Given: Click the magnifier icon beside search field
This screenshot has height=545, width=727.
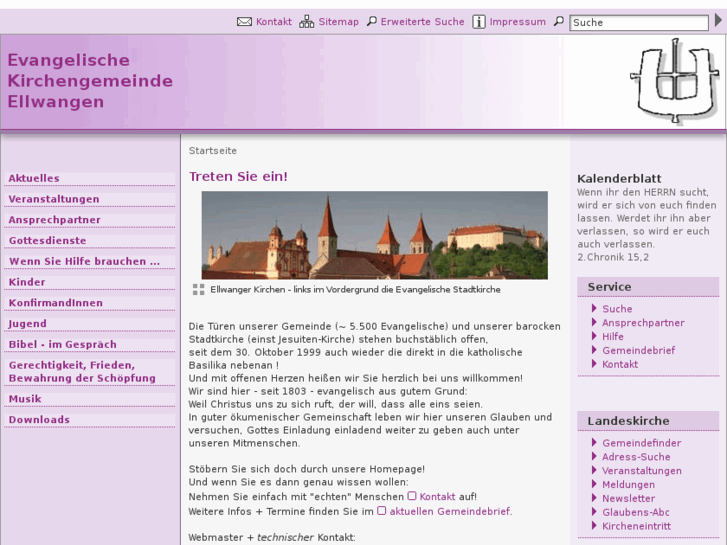Looking at the screenshot, I should click(x=559, y=22).
